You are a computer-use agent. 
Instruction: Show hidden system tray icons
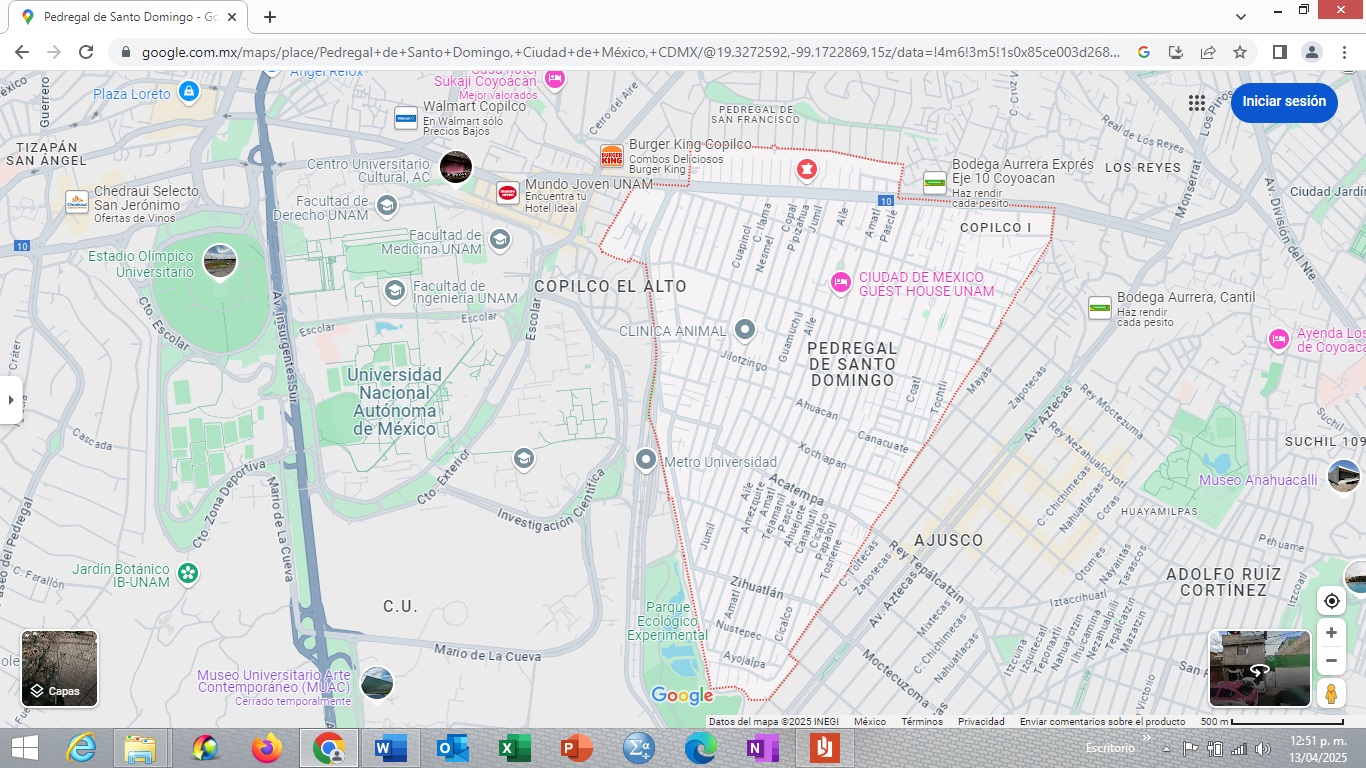[x=1166, y=748]
